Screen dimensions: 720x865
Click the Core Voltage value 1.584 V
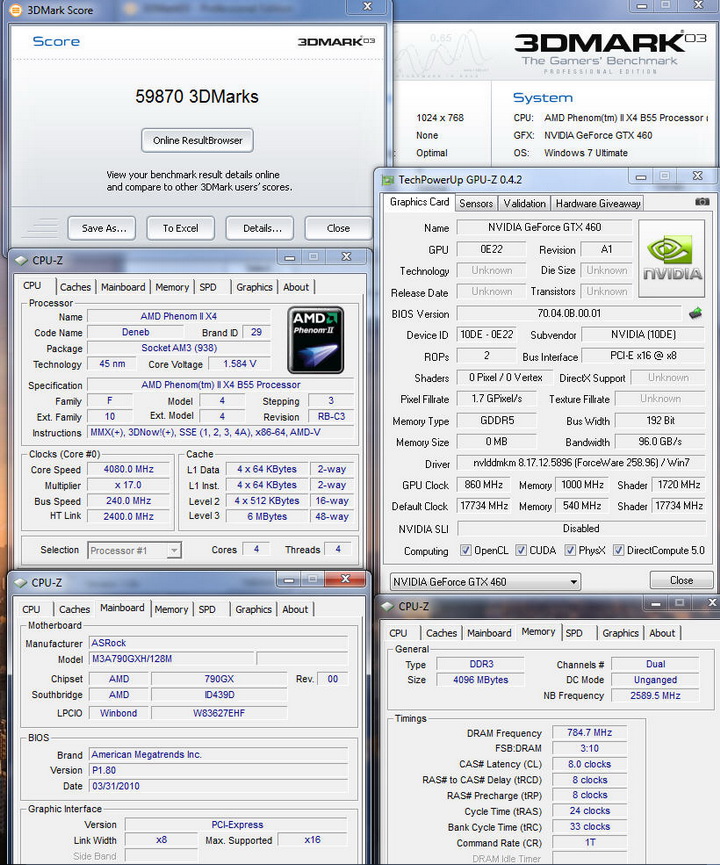tap(239, 364)
